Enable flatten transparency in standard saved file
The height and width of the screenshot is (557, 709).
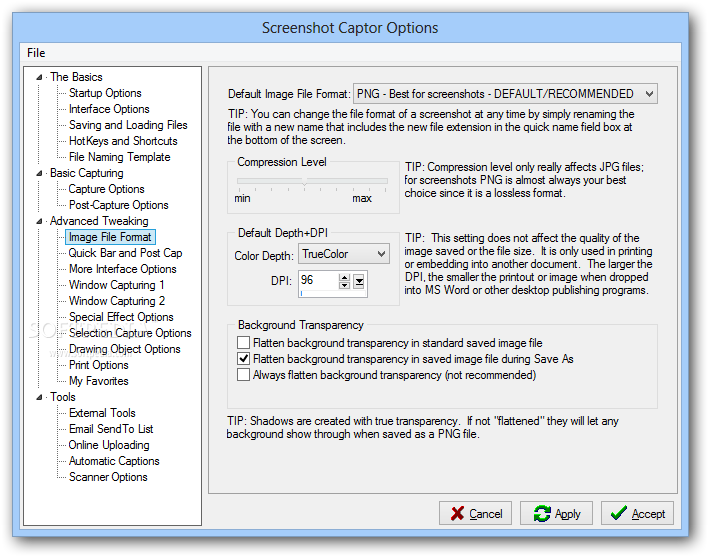[x=243, y=343]
